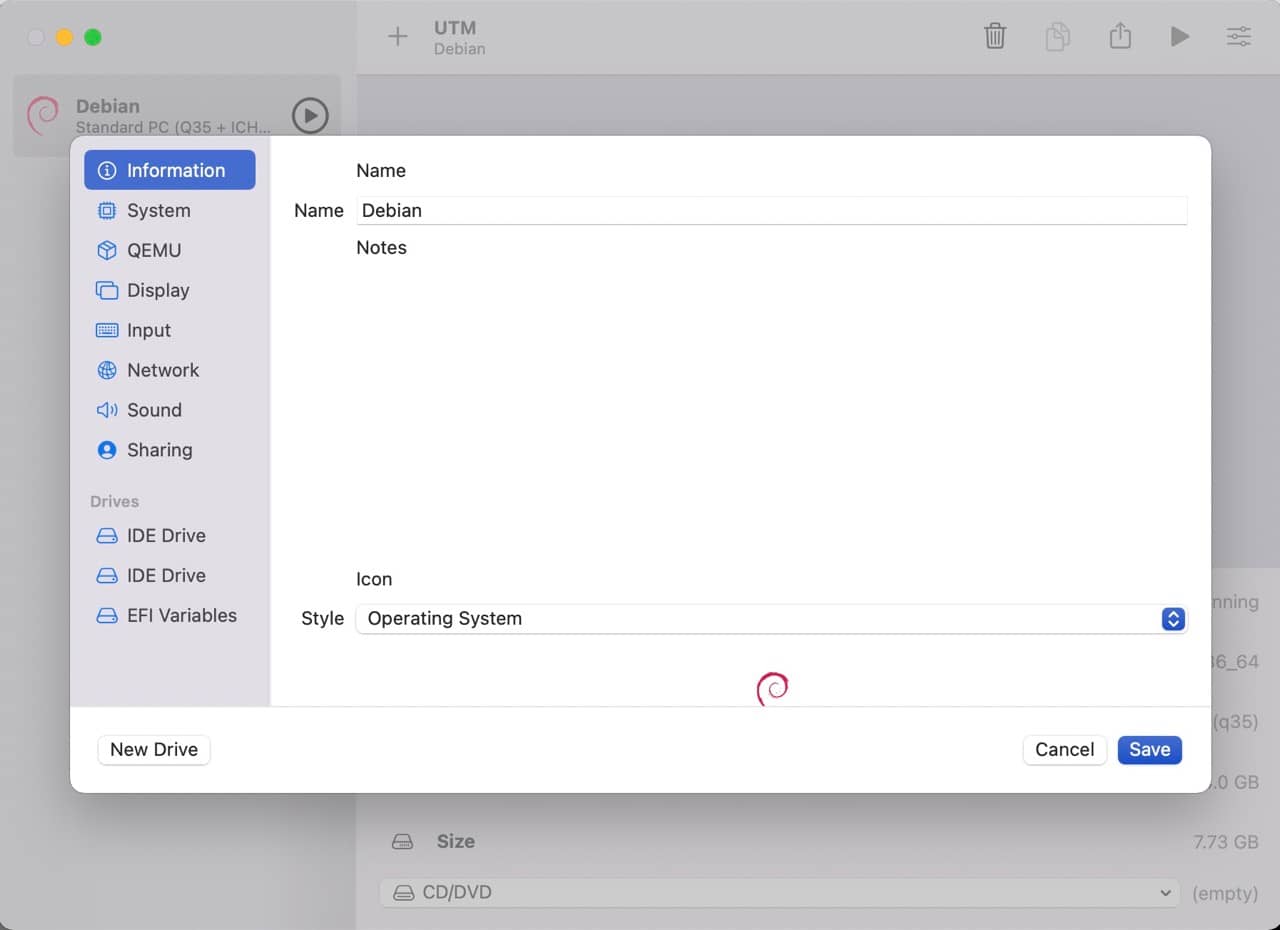Screen dimensions: 1280x930
Task: Click the yellow minimize window button
Action: pyautogui.click(x=64, y=37)
